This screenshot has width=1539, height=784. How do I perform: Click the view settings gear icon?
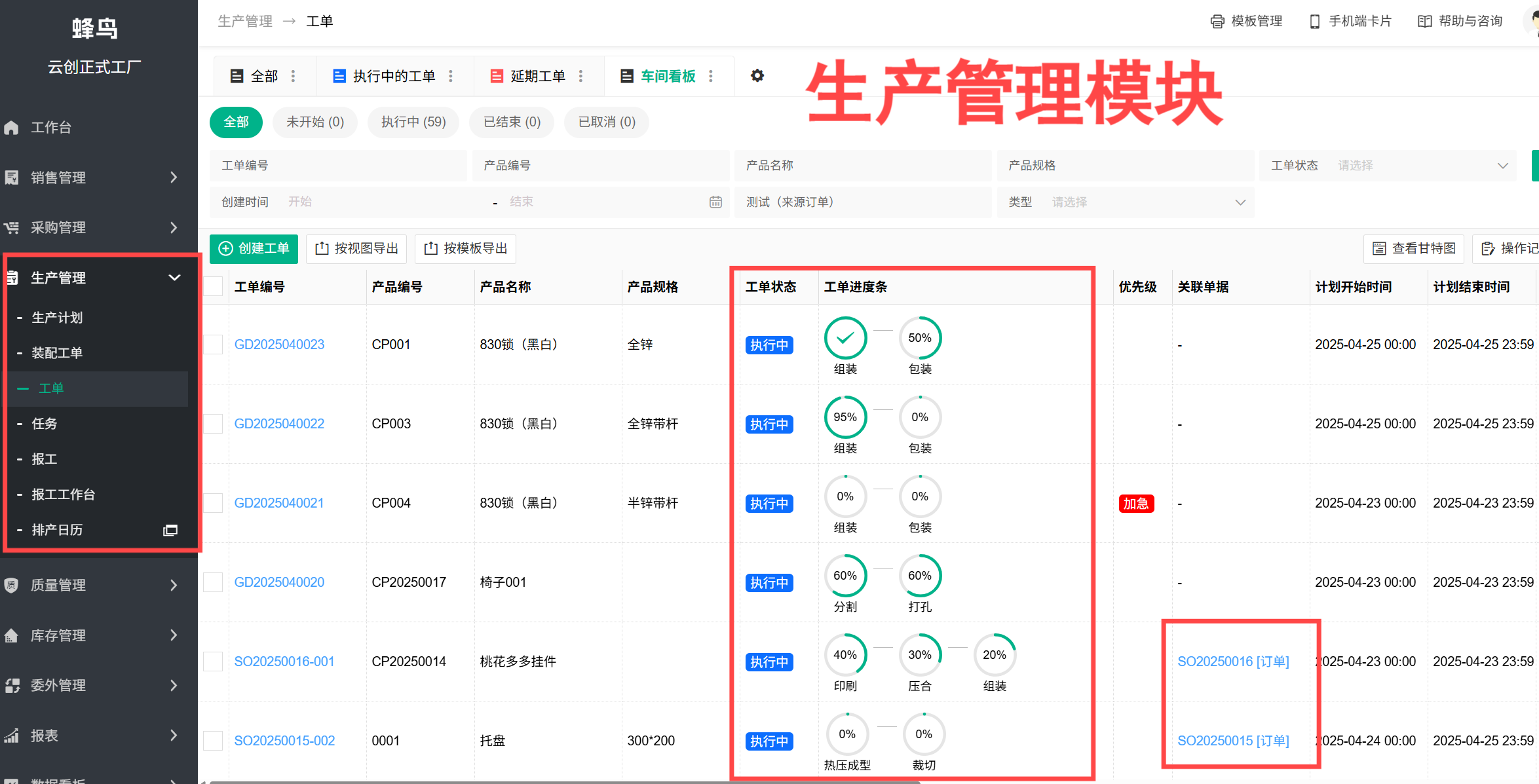click(x=757, y=75)
